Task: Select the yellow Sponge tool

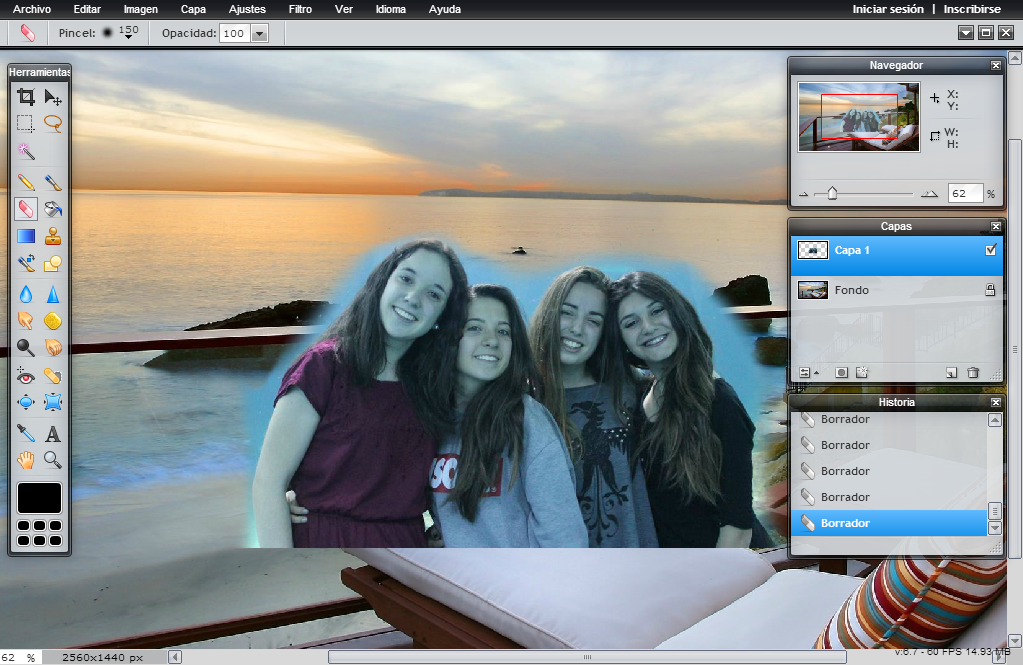Action: point(53,320)
